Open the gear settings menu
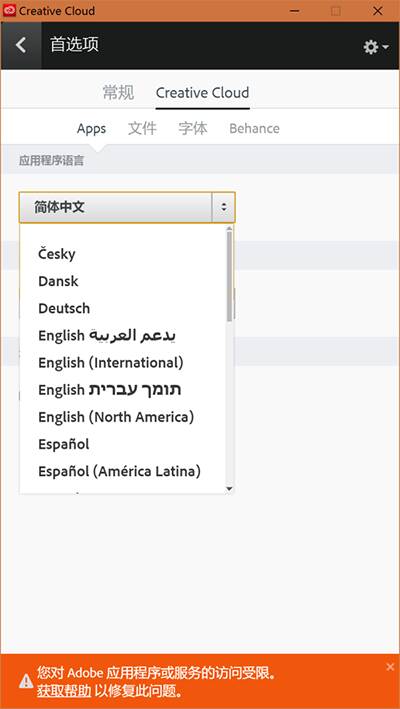 (376, 47)
